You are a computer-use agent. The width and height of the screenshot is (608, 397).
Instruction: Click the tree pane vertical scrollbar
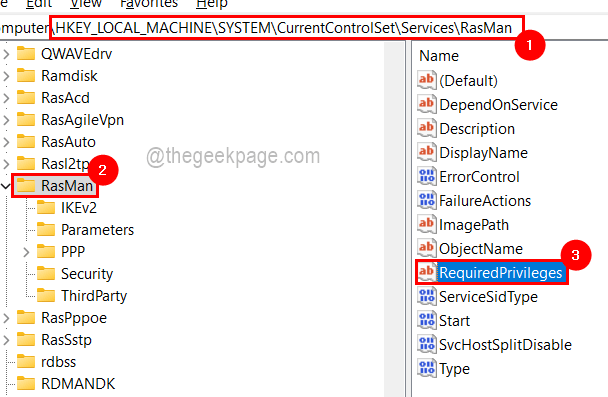point(394,219)
